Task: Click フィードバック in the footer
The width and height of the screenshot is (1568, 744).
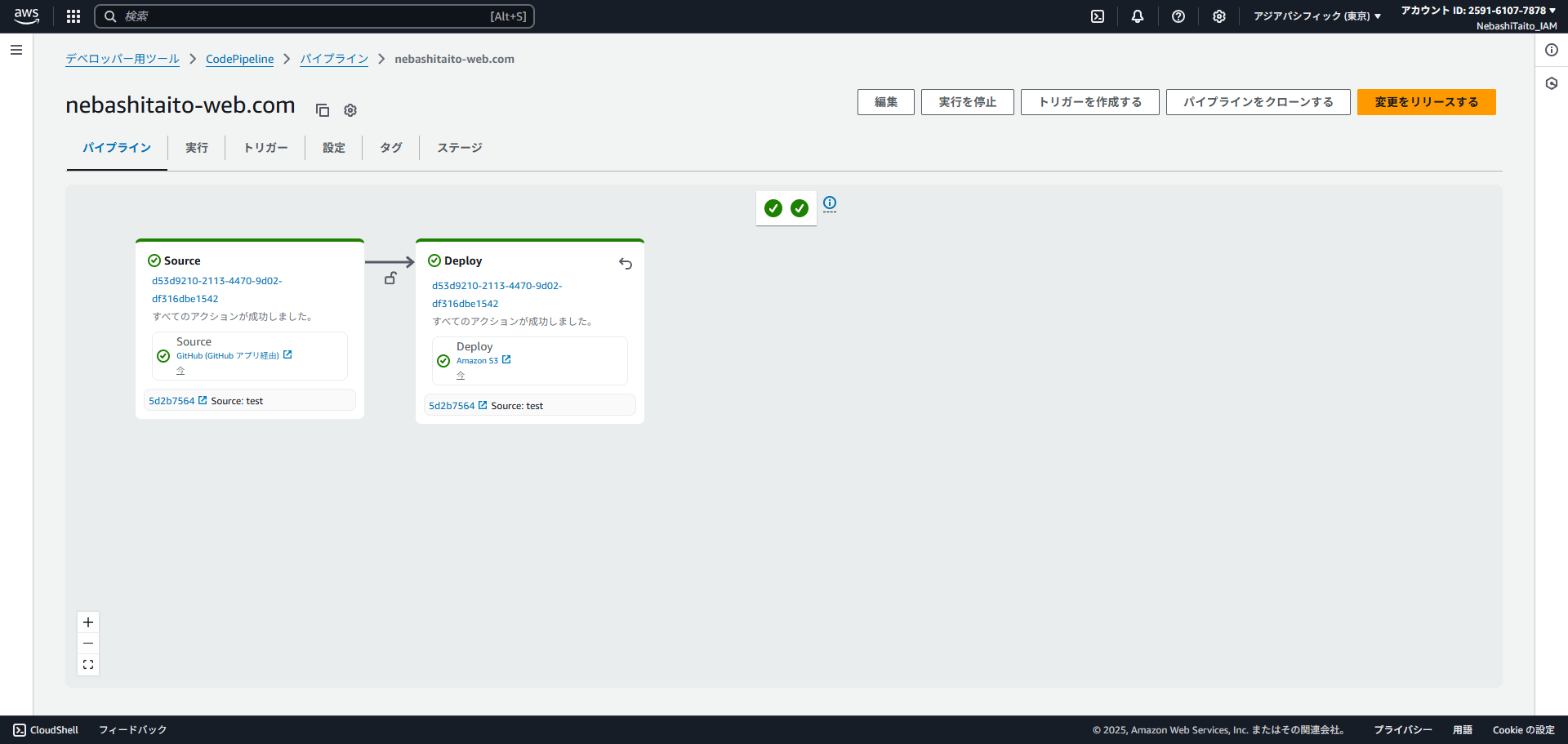Action: tap(132, 730)
